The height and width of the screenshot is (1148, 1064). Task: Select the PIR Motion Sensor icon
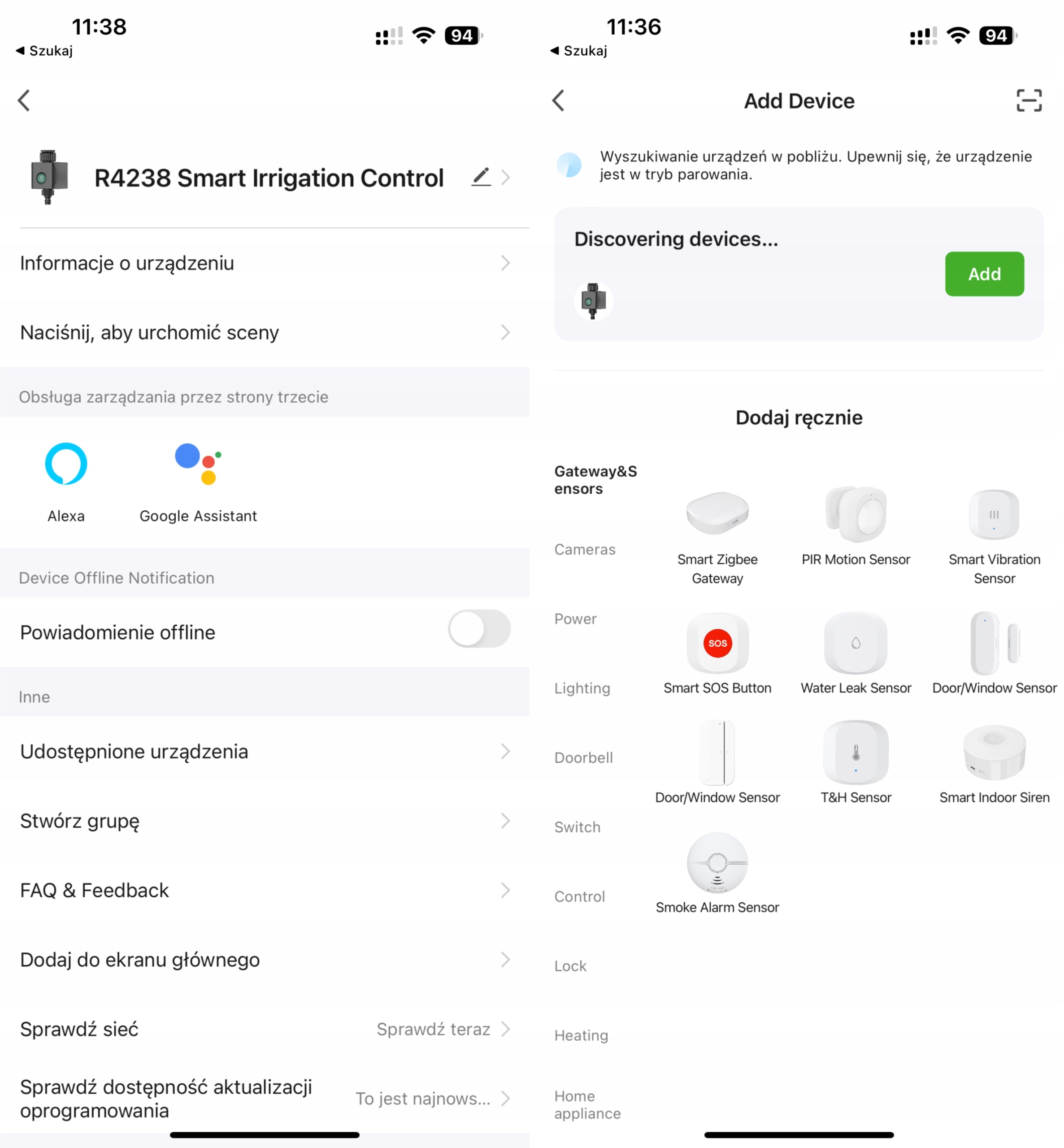point(856,513)
